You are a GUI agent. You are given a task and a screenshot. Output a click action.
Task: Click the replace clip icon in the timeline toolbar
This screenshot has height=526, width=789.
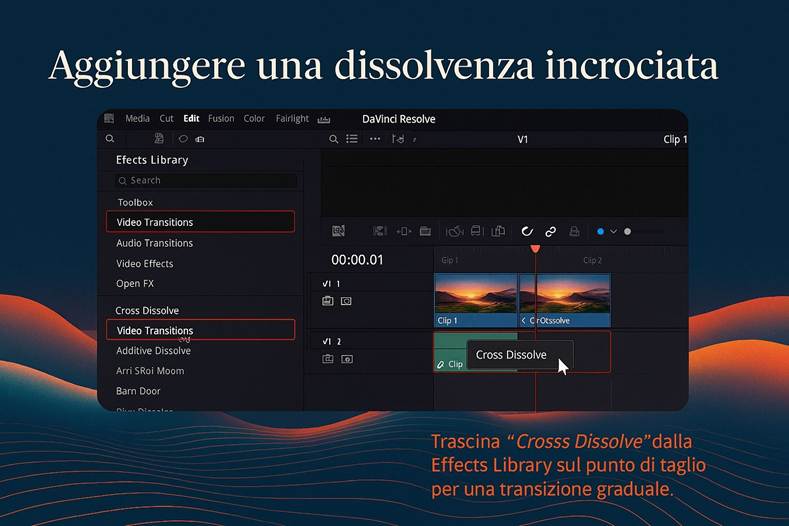476,231
